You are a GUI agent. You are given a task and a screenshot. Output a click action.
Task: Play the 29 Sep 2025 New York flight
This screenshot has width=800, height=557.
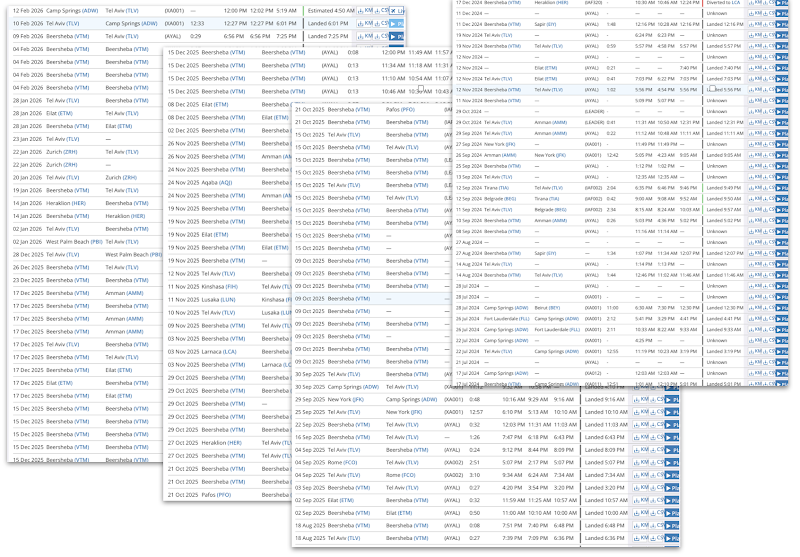tap(671, 398)
